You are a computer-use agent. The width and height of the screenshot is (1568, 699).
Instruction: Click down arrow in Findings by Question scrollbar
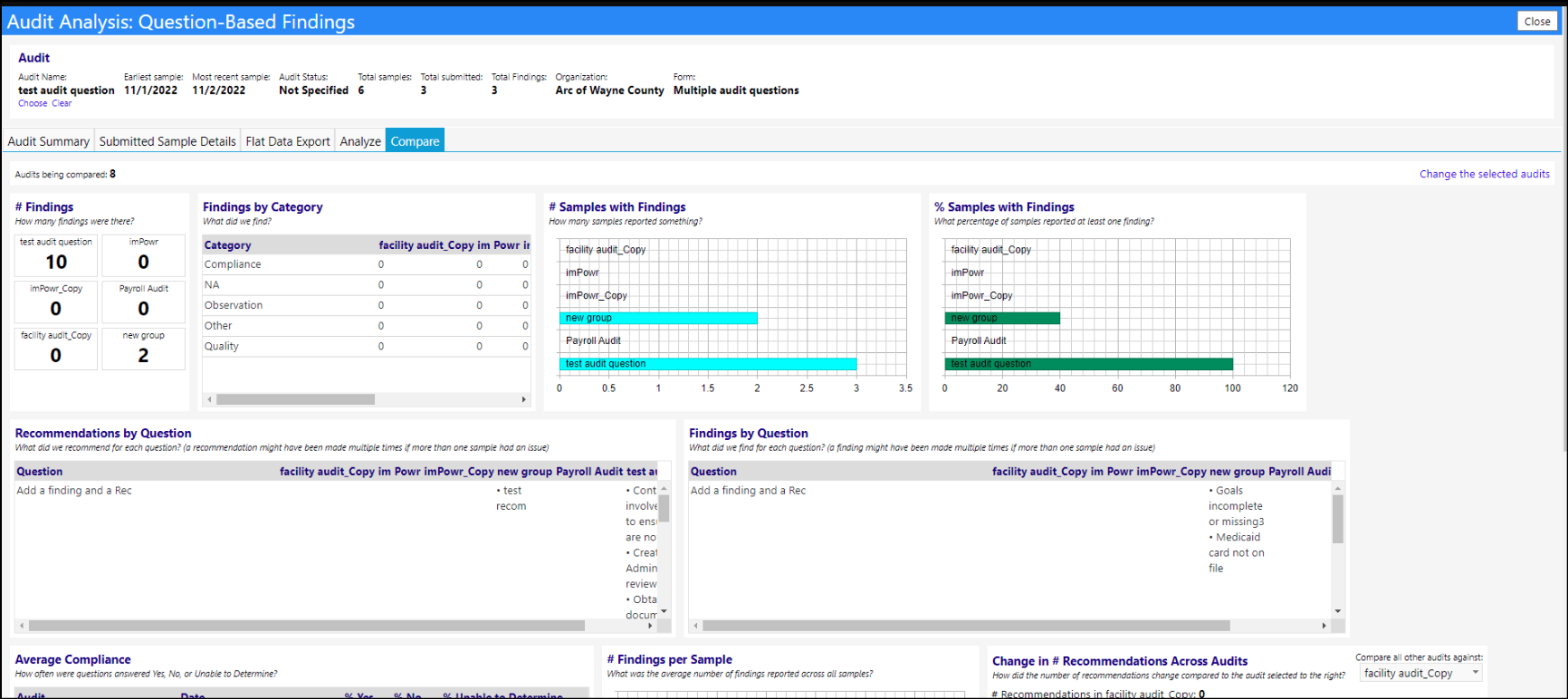(x=1338, y=612)
